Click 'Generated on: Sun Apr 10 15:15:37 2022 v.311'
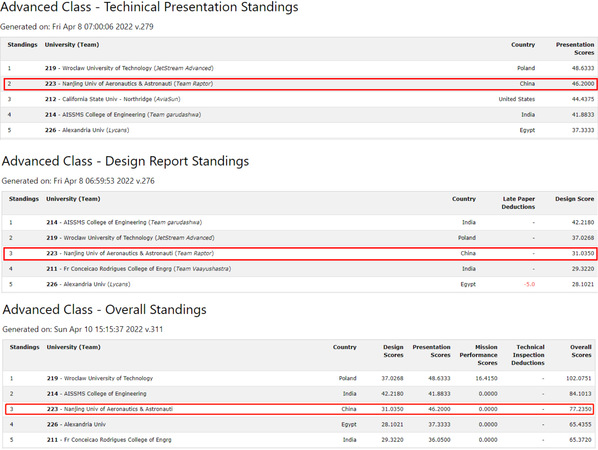Screen dimensions: 598x450 82,329
